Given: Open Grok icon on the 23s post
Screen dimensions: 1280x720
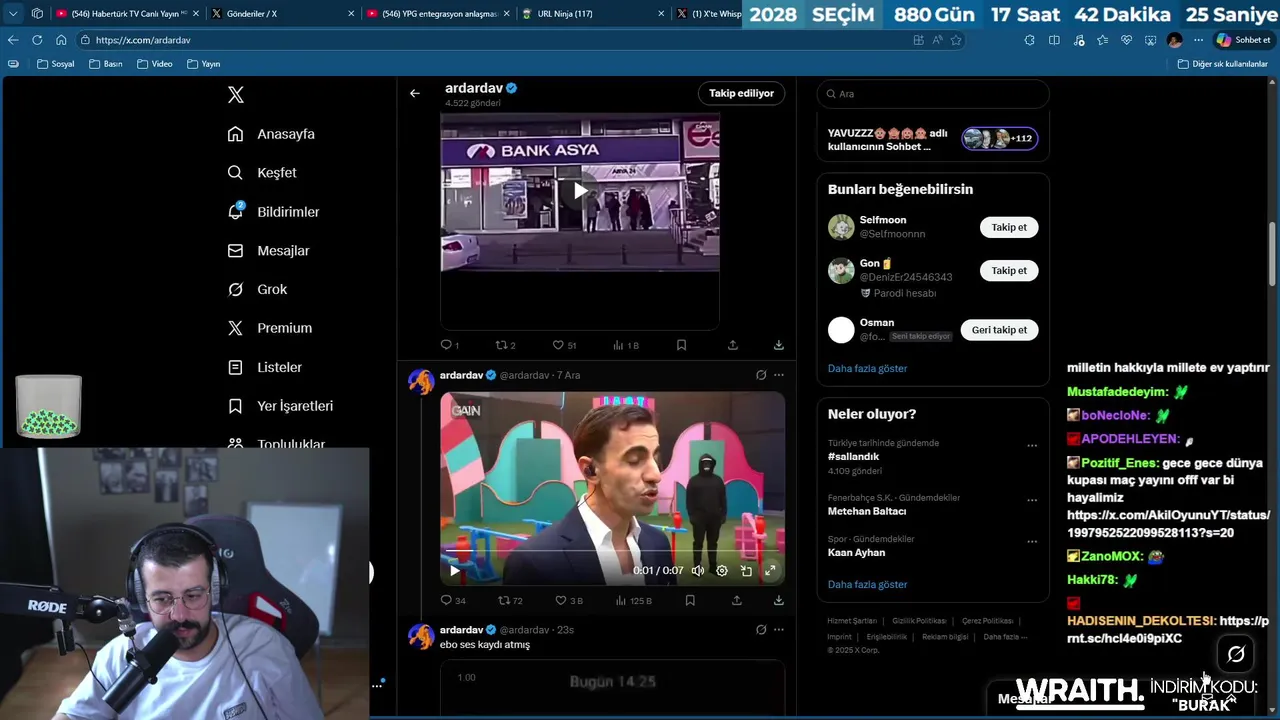Looking at the screenshot, I should pos(761,630).
